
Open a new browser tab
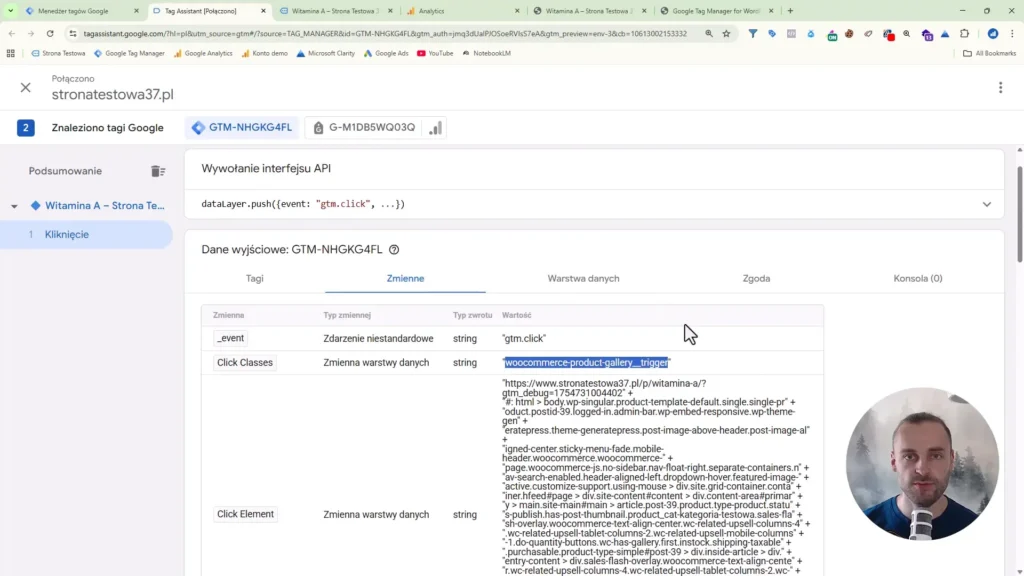[790, 11]
